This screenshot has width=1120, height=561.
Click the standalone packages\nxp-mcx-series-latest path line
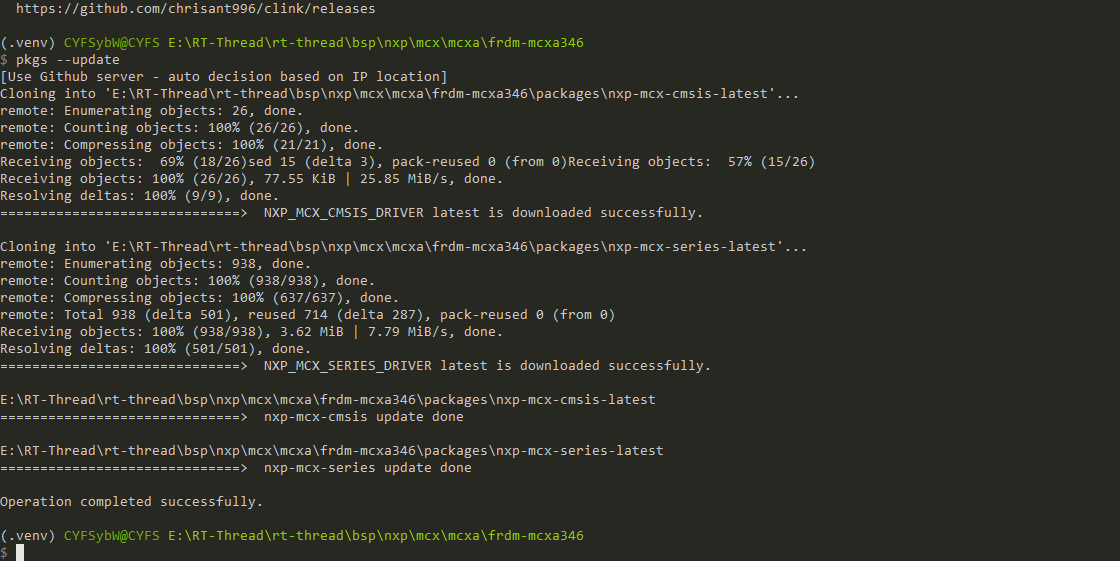coord(332,450)
